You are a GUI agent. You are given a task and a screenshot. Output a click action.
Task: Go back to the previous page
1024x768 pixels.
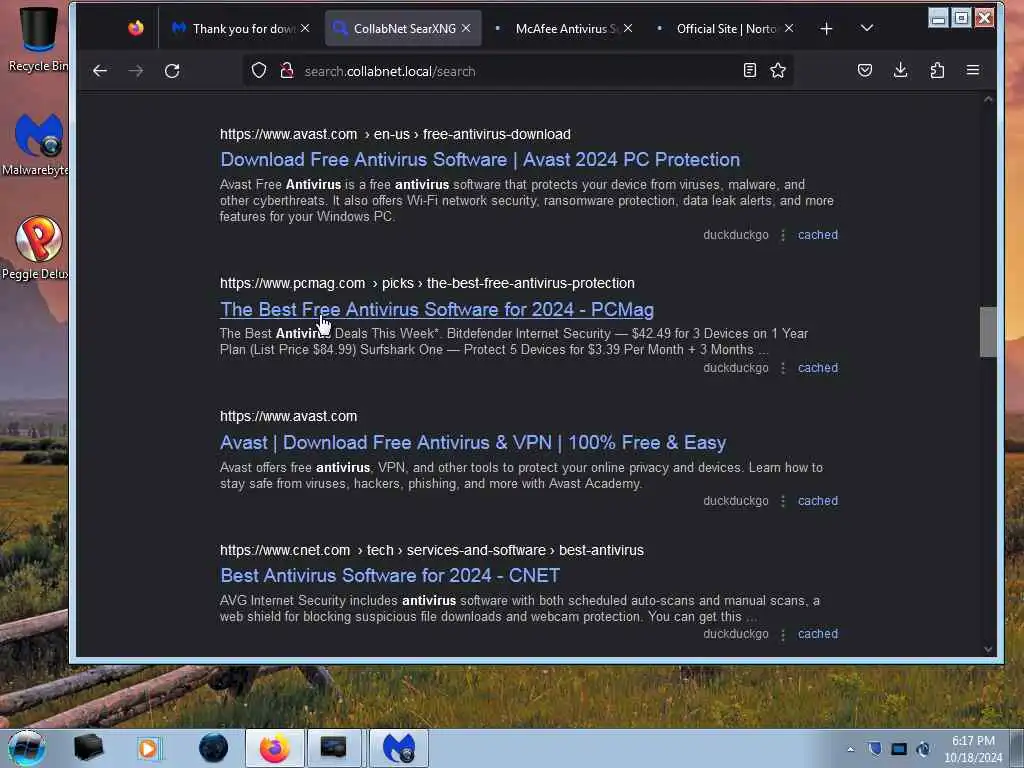pyautogui.click(x=100, y=71)
